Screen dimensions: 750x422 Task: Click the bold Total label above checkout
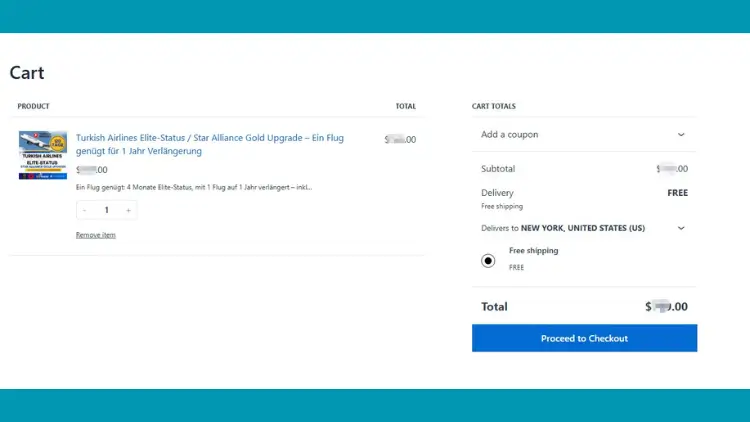(x=494, y=307)
